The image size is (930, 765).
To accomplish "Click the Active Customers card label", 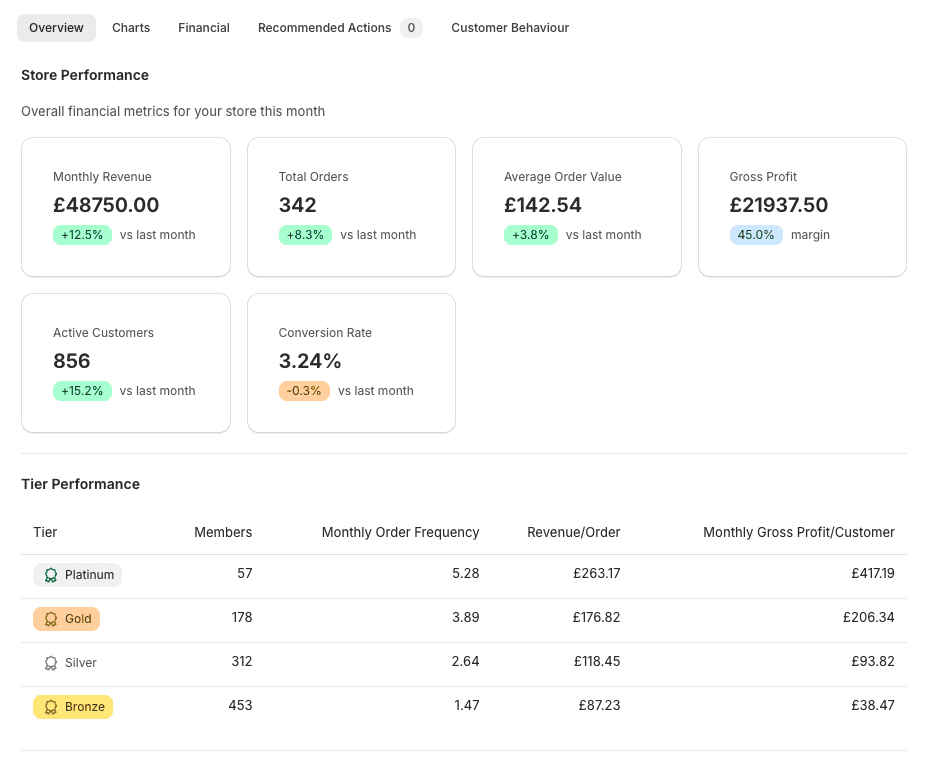I will (103, 333).
